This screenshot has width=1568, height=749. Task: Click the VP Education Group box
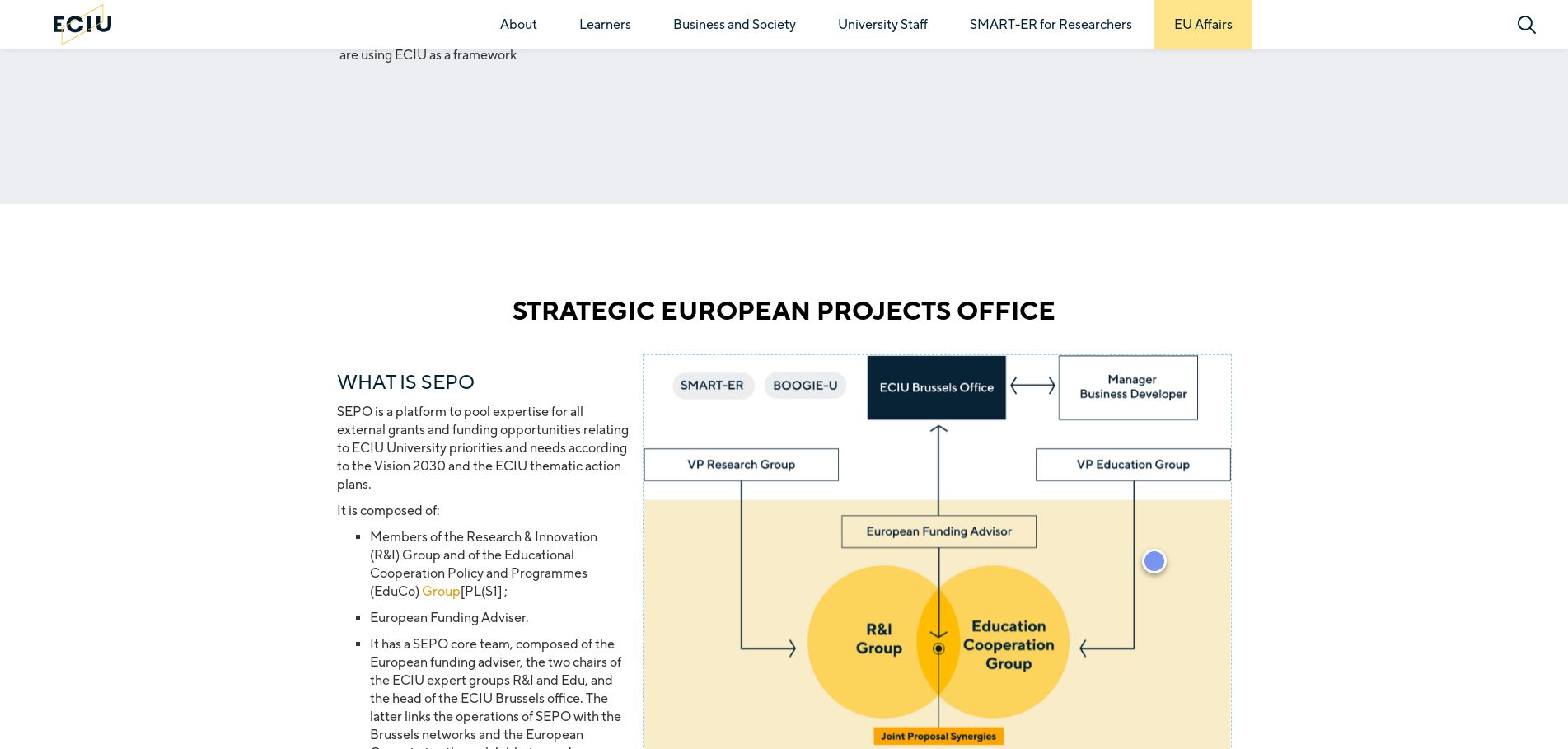[x=1133, y=465]
